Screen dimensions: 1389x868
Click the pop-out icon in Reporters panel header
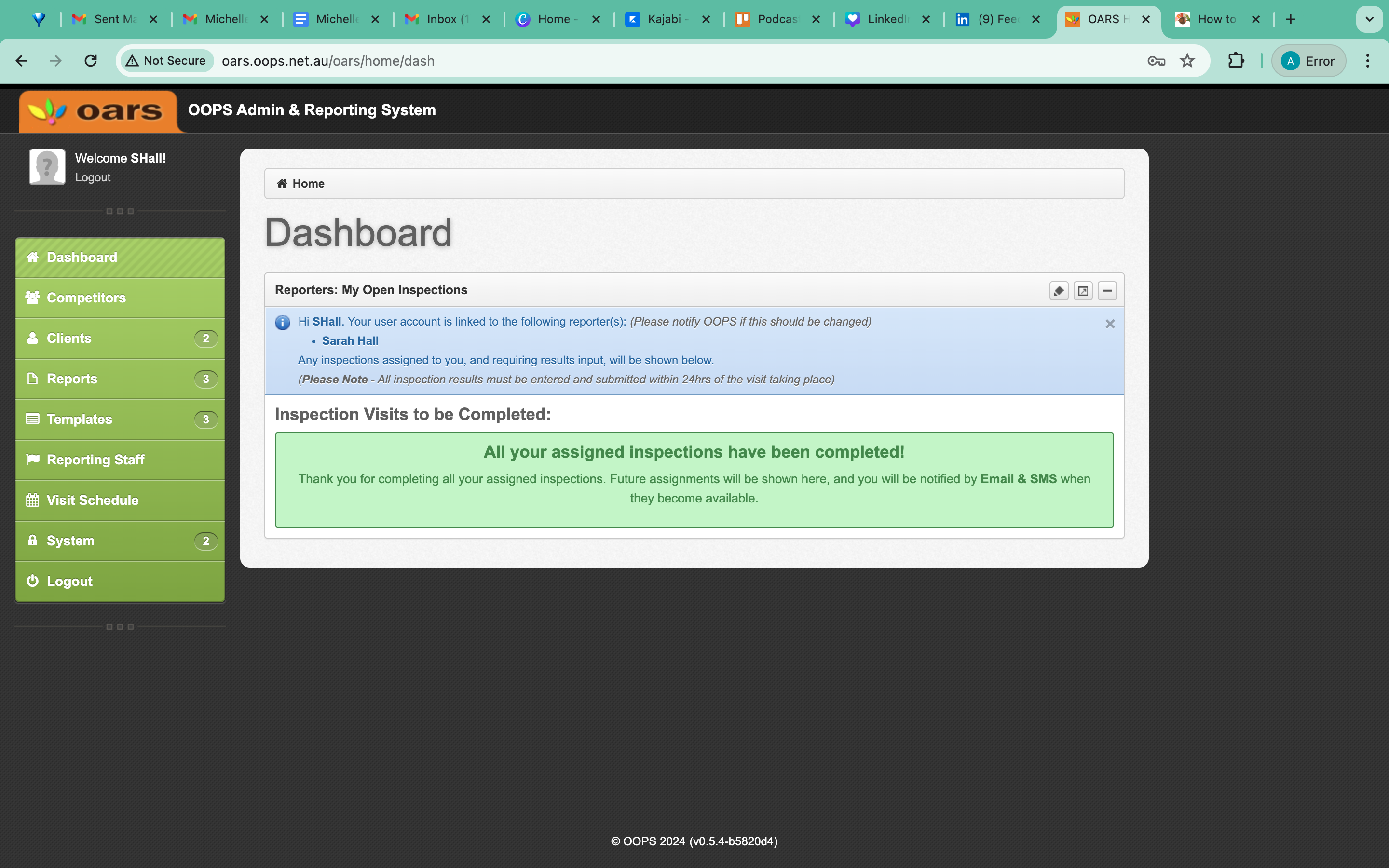1083,291
